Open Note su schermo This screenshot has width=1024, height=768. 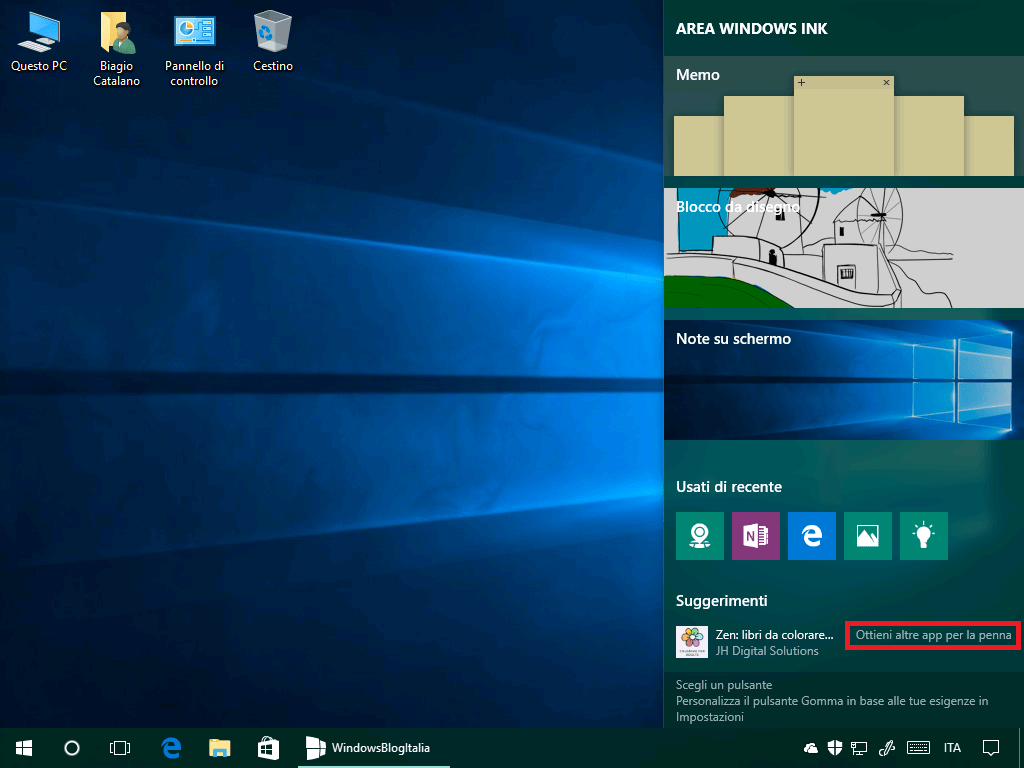tap(843, 380)
